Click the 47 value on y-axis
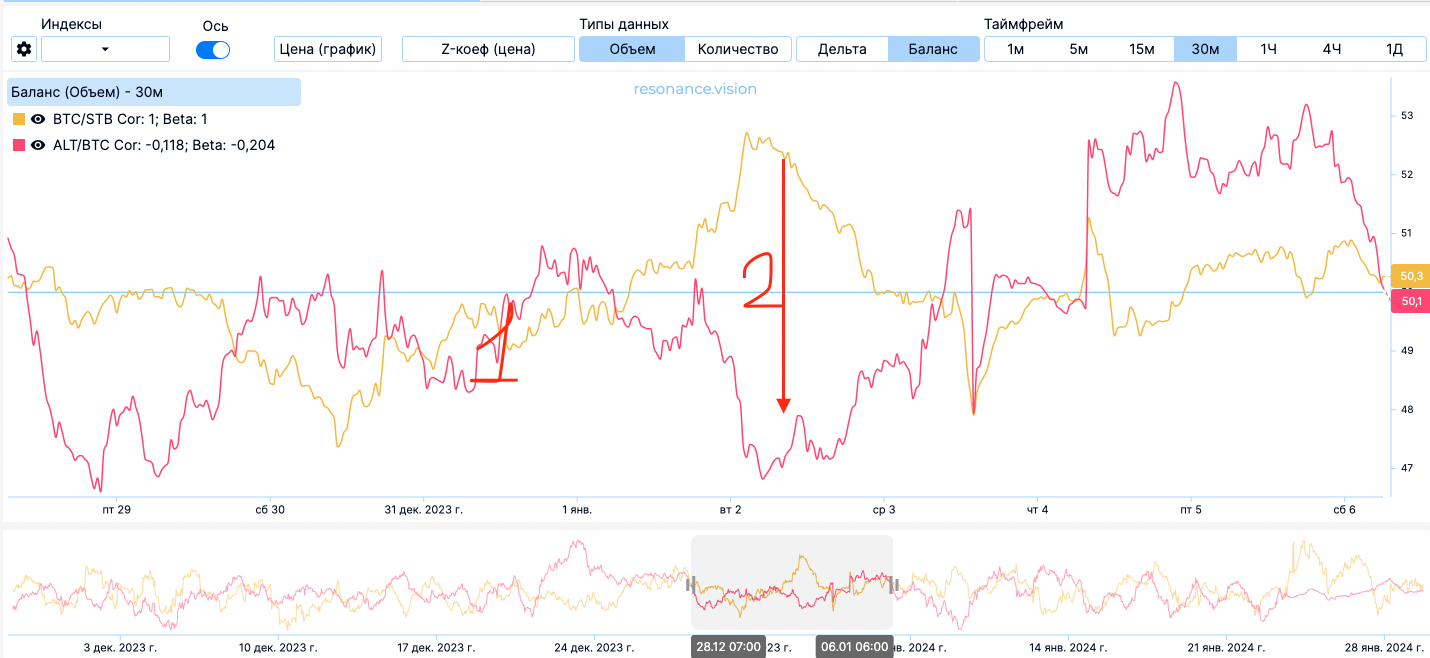1430x658 pixels. point(1407,468)
